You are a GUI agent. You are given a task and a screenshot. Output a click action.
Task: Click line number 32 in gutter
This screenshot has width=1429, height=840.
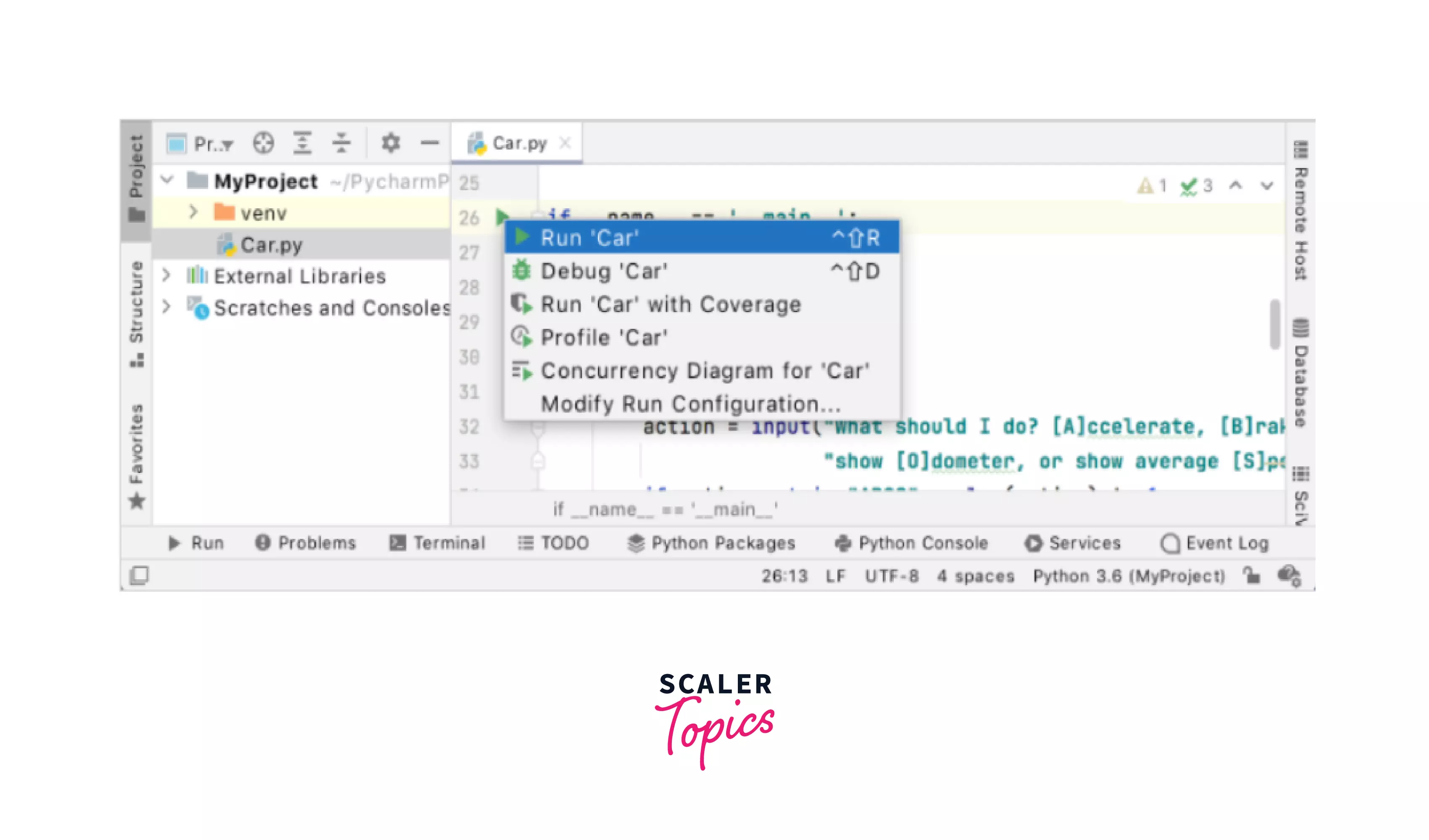coord(469,426)
